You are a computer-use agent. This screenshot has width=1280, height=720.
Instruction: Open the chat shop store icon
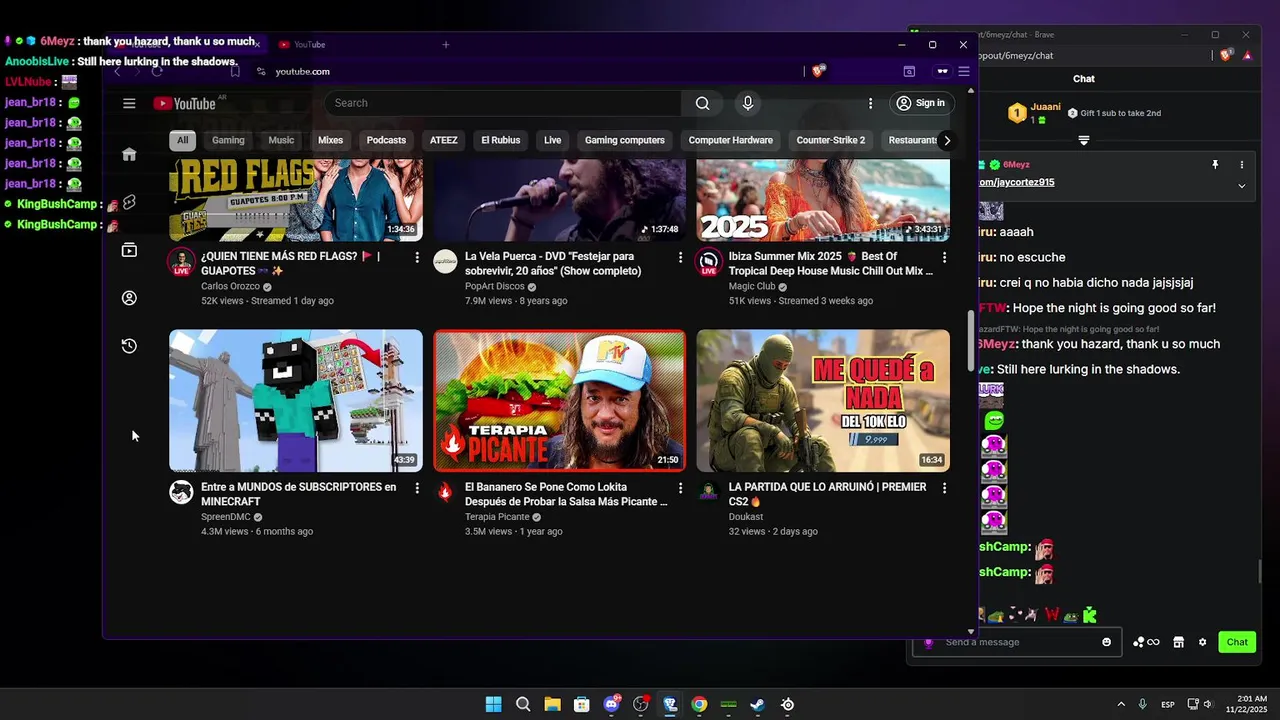pyautogui.click(x=1178, y=642)
